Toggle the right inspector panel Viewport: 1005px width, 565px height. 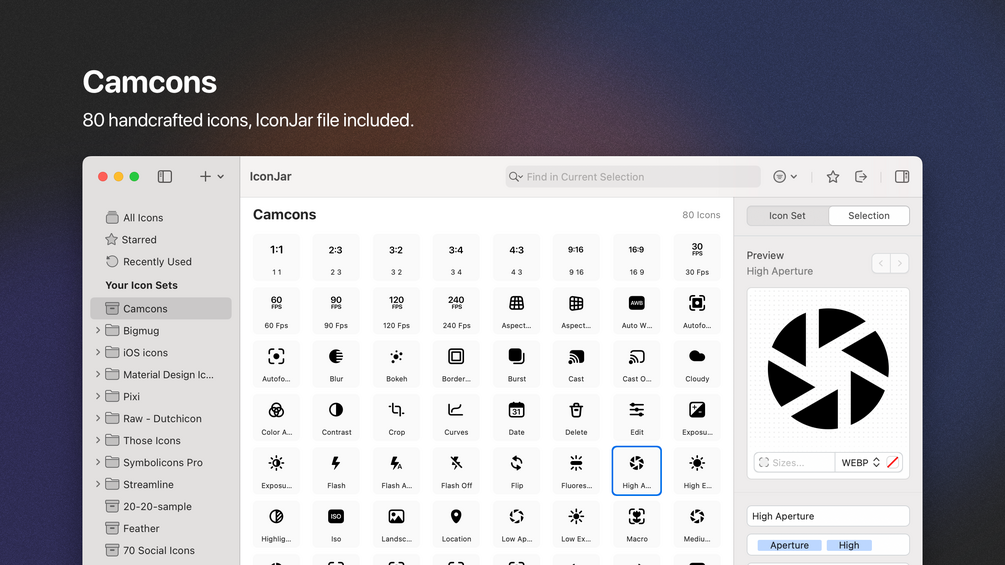point(902,177)
